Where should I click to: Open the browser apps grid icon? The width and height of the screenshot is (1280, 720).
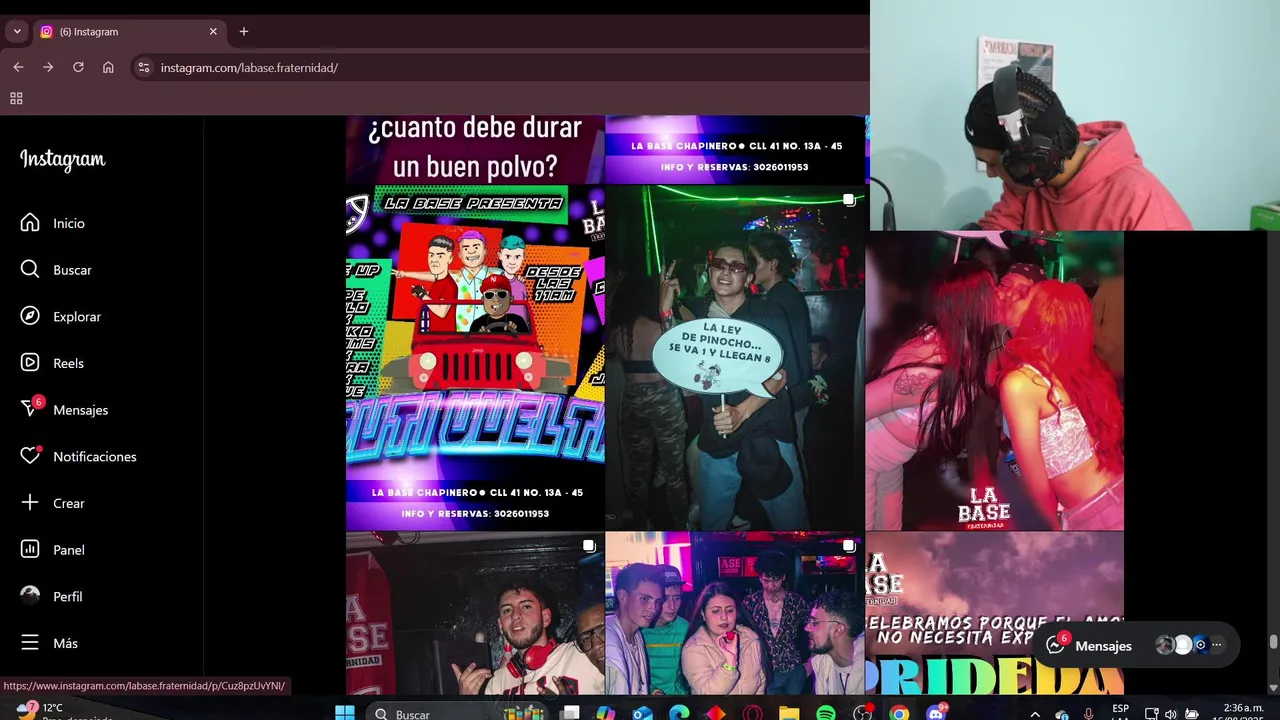tap(16, 98)
